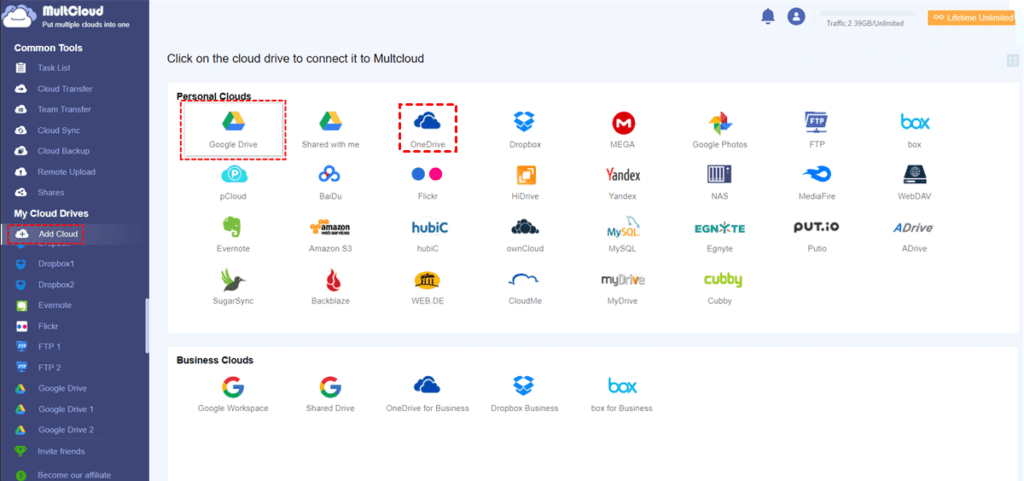Add an FTP cloud connection
The height and width of the screenshot is (481, 1024).
coord(817,130)
